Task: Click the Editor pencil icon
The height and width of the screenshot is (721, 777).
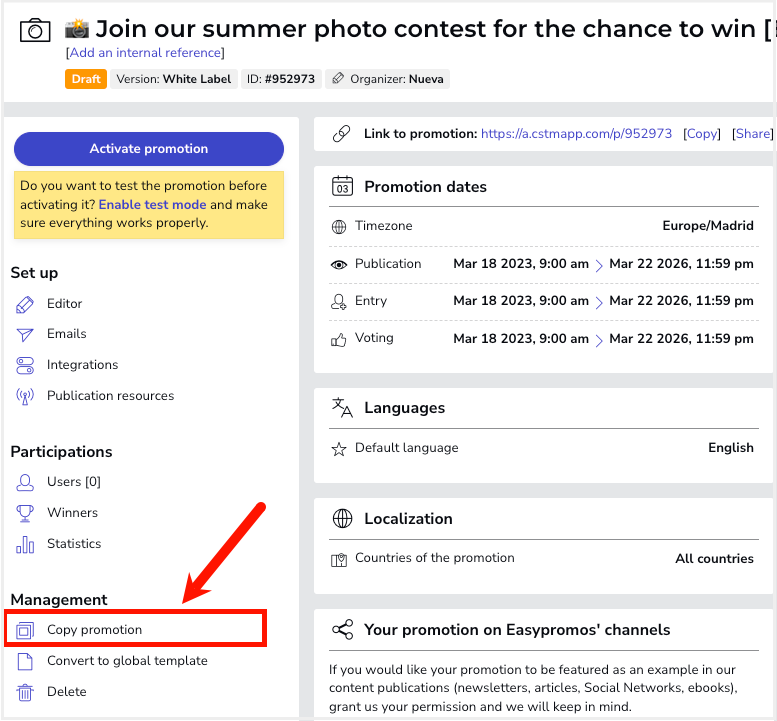Action: pos(25,304)
